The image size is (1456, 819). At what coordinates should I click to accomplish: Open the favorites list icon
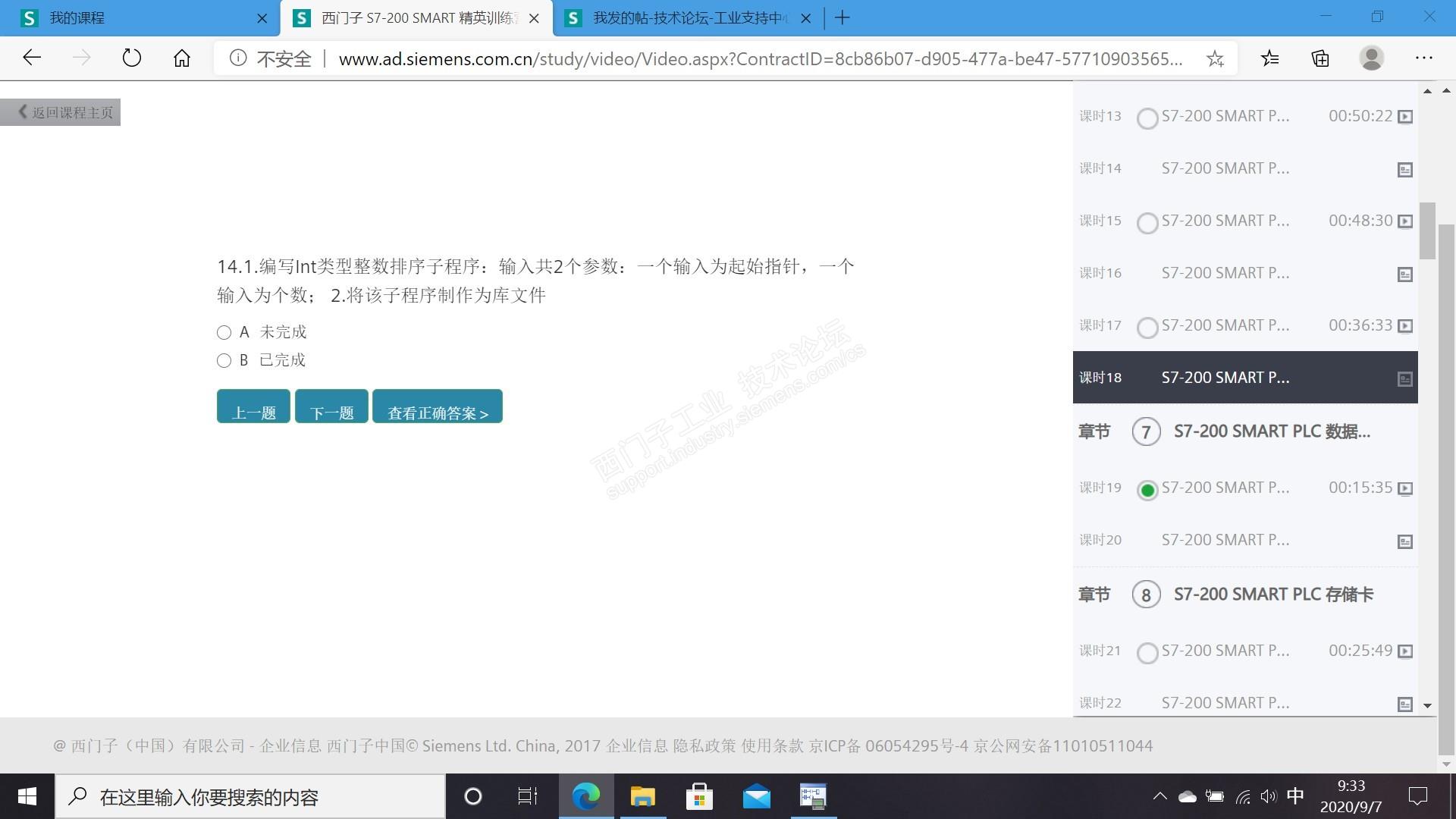pyautogui.click(x=1270, y=58)
